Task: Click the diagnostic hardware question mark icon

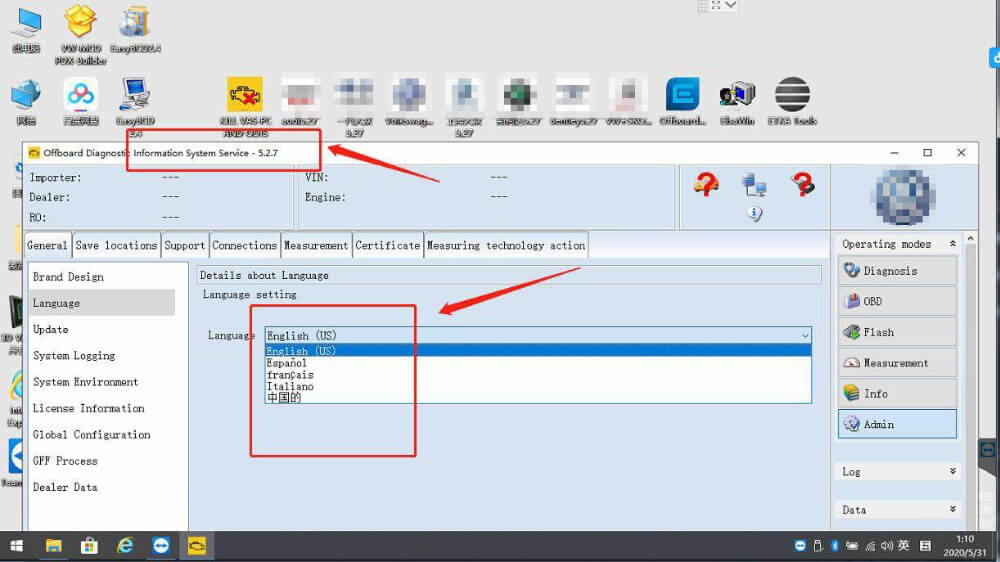Action: [x=802, y=185]
